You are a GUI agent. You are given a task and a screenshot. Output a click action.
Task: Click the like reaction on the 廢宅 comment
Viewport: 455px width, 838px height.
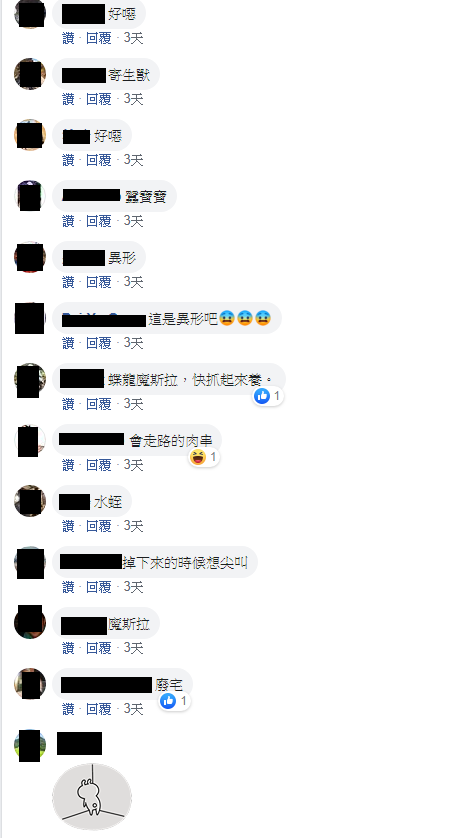coord(174,701)
